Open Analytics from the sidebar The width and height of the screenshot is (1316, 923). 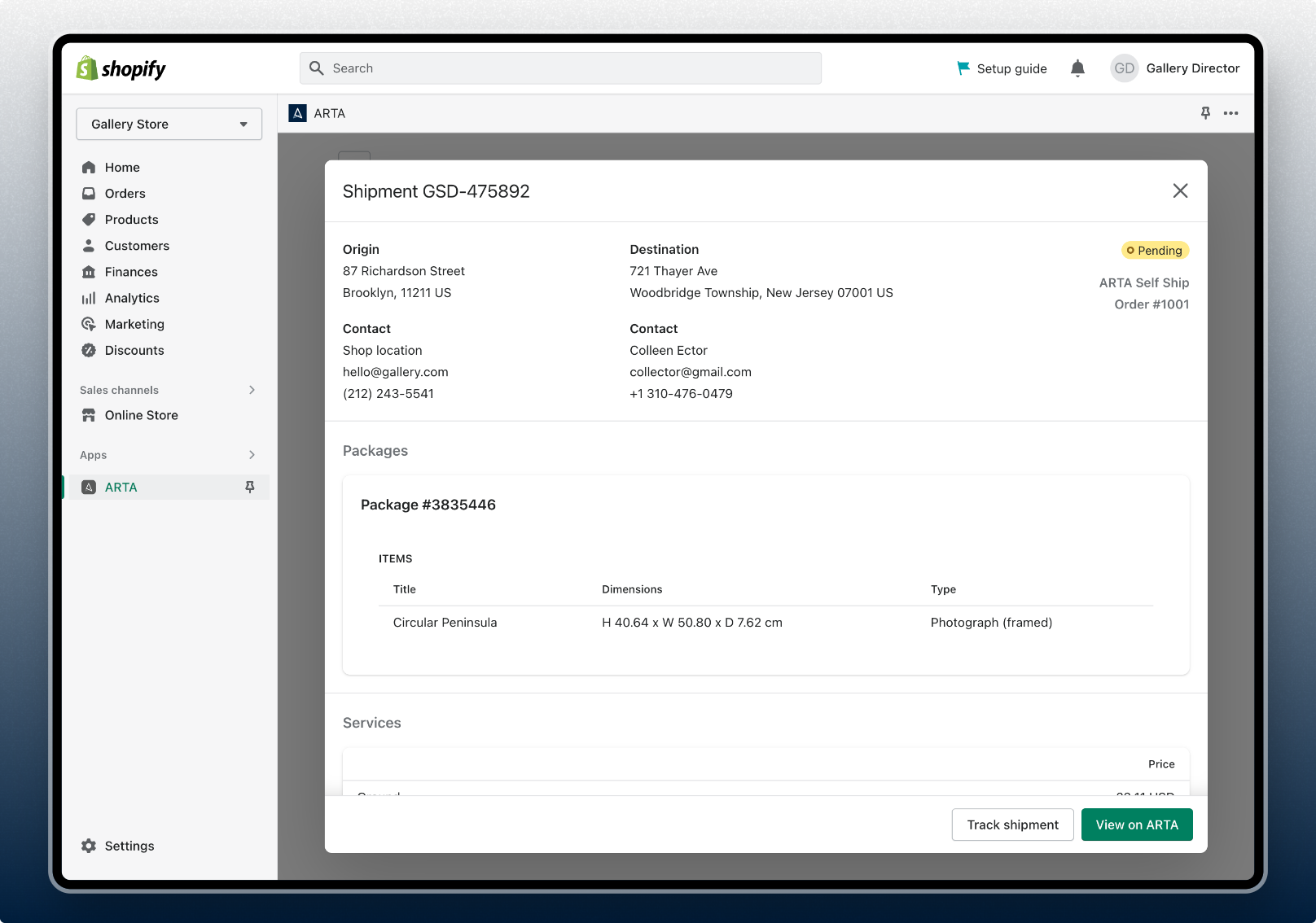pos(131,298)
